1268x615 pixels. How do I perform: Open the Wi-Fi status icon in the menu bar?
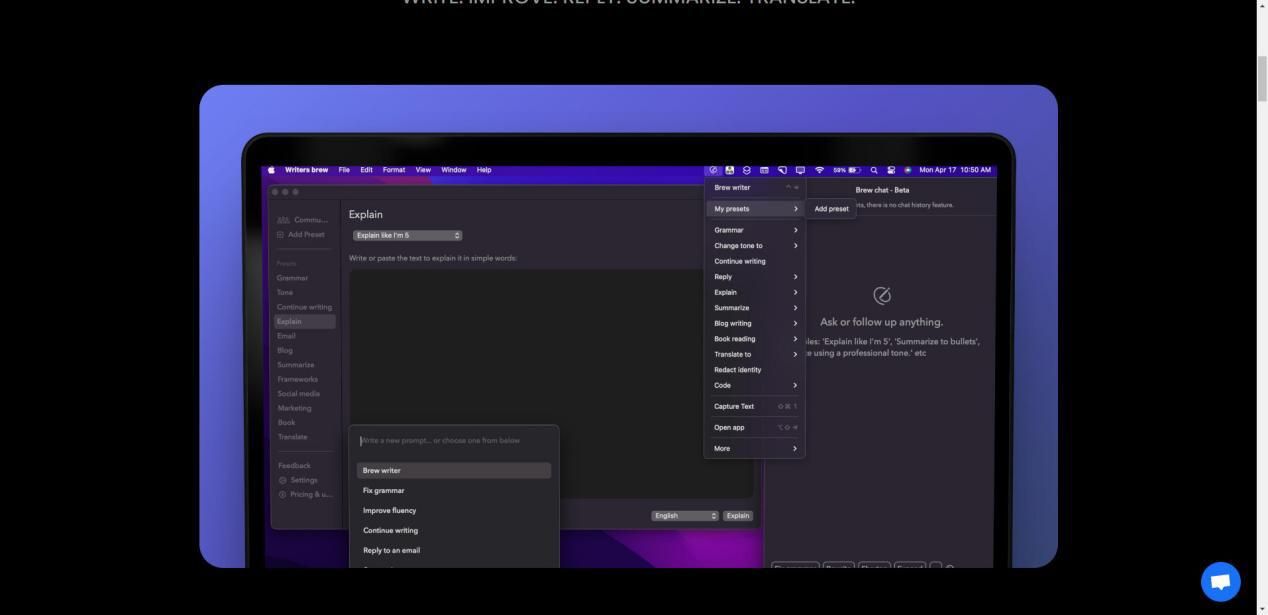(819, 170)
